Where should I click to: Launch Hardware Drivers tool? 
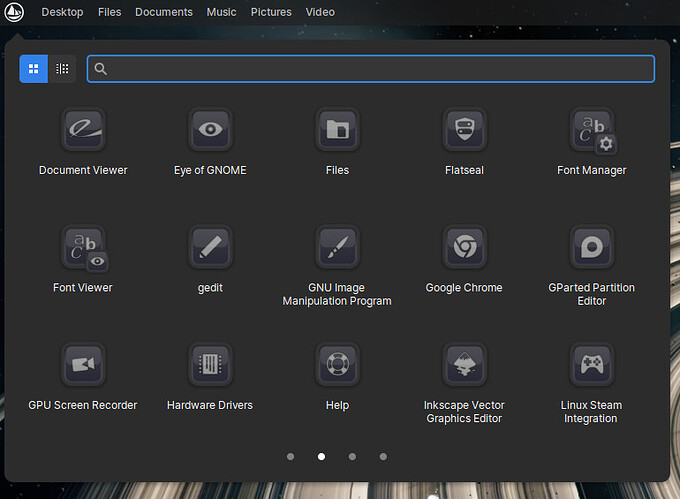(x=210, y=364)
